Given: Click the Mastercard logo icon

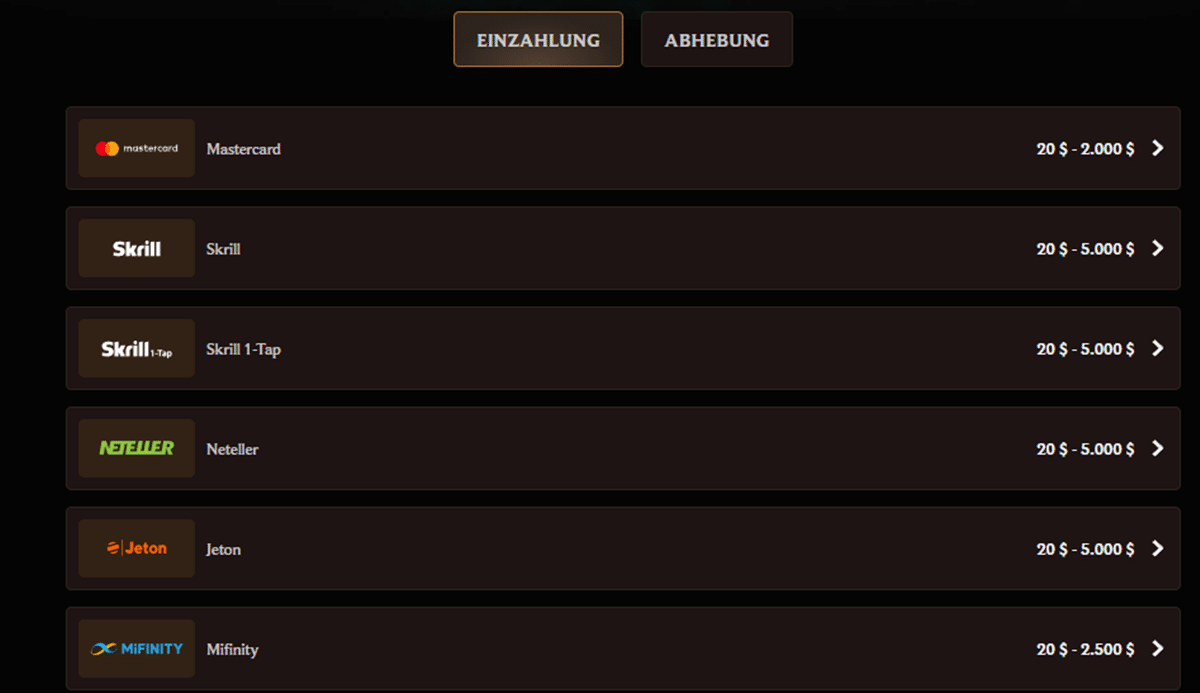Looking at the screenshot, I should [136, 148].
